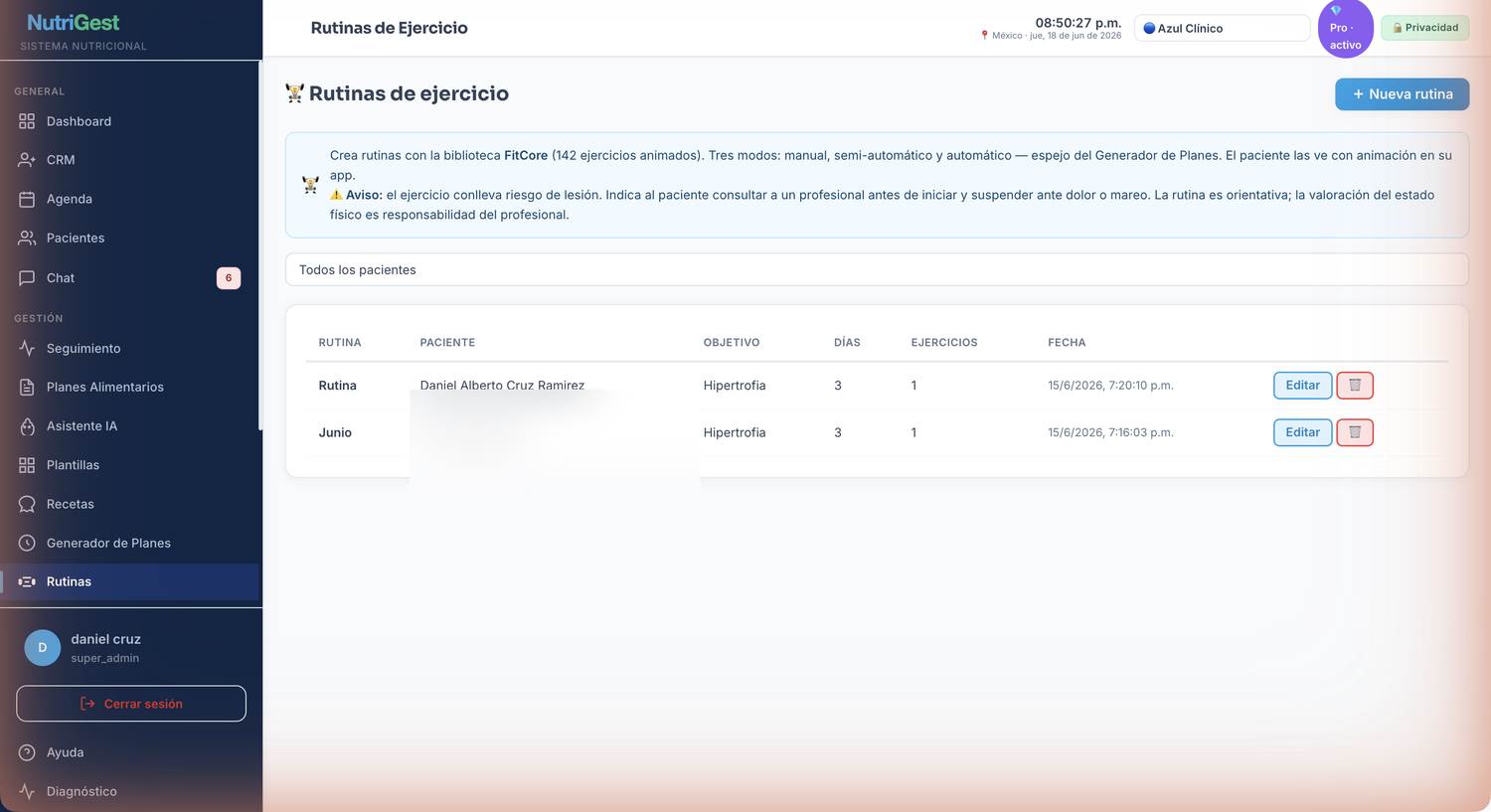Screen dimensions: 1491x812
Task: Delete the routine named Junio
Action: (1355, 432)
